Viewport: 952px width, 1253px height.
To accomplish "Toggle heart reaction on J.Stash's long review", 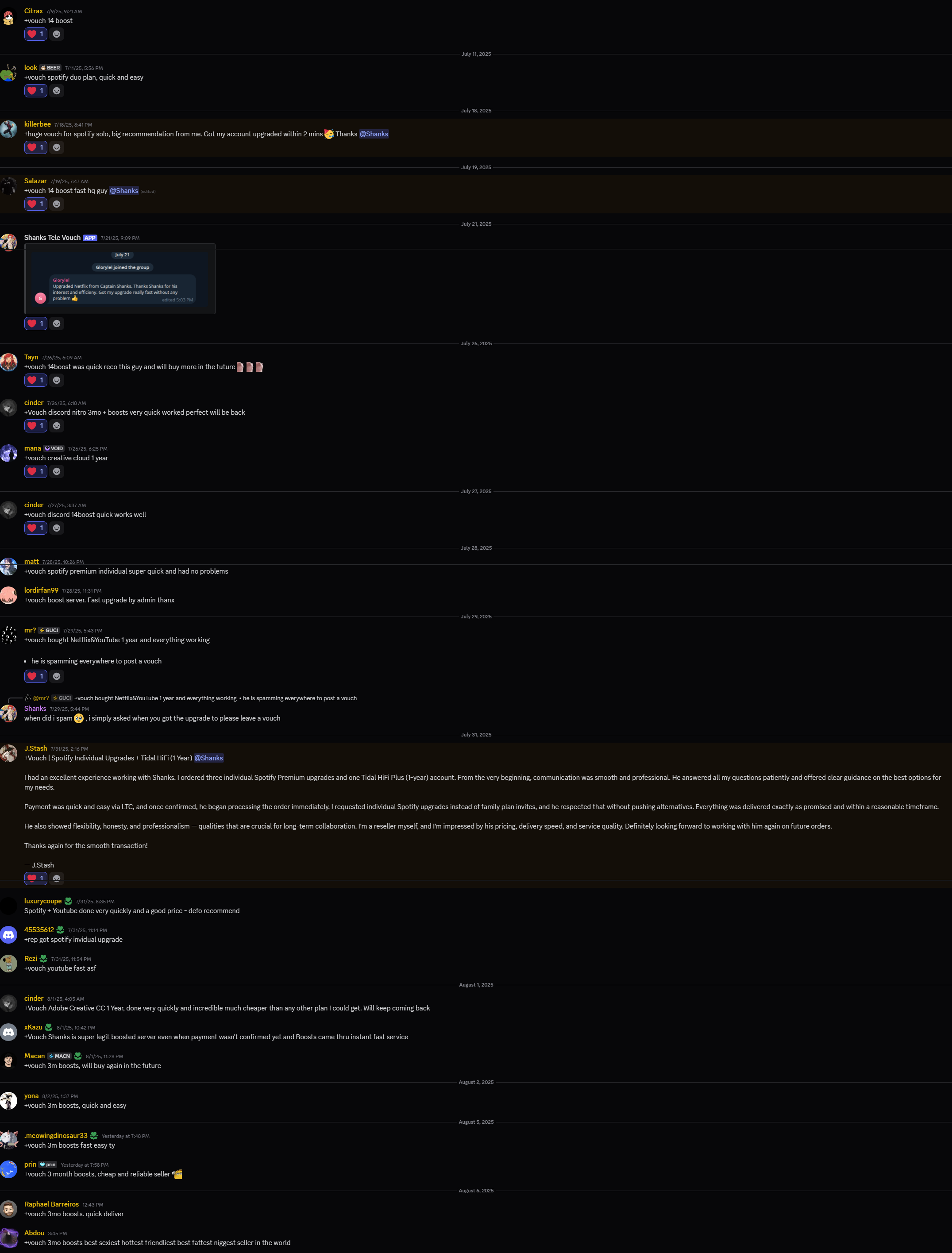I will click(36, 878).
